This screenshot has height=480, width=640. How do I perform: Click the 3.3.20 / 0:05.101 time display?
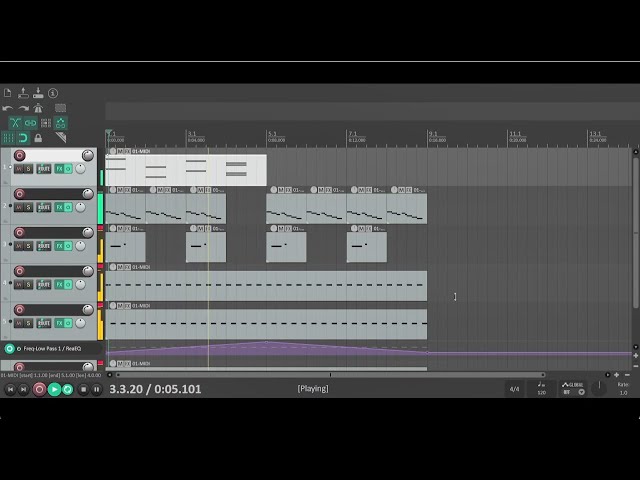point(155,389)
